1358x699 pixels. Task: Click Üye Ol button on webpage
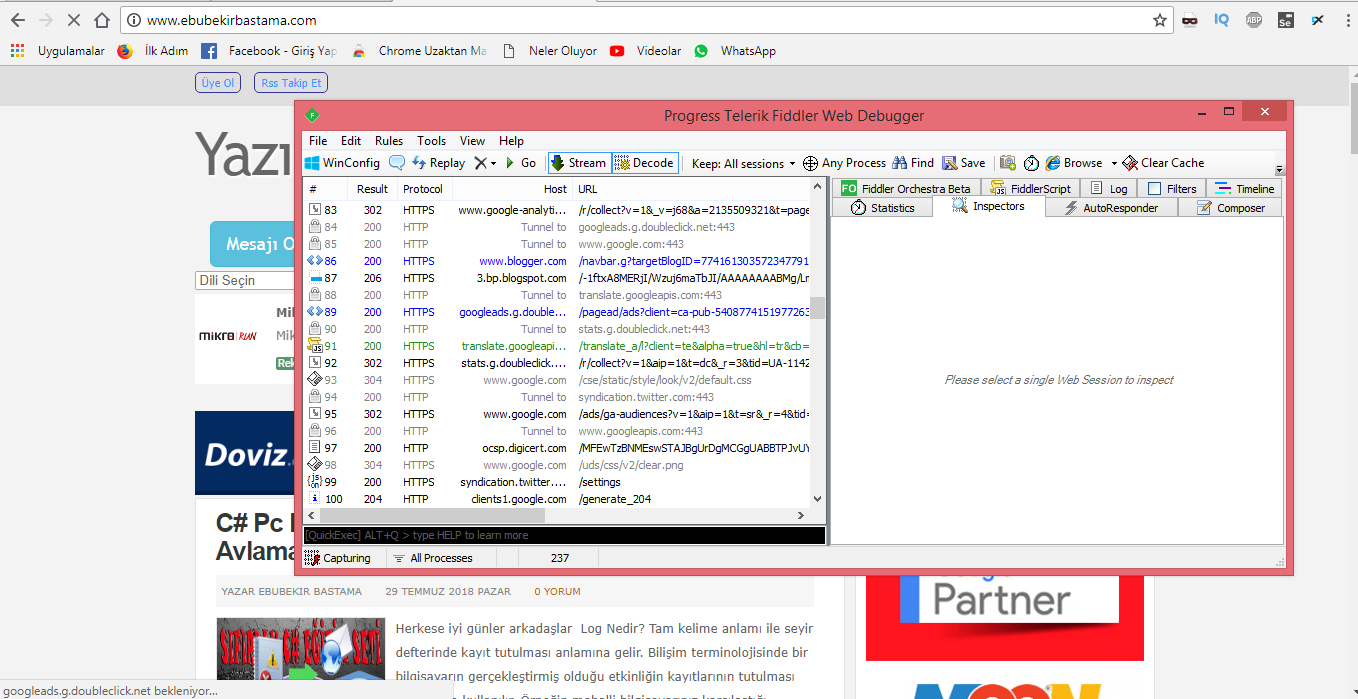click(x=218, y=83)
